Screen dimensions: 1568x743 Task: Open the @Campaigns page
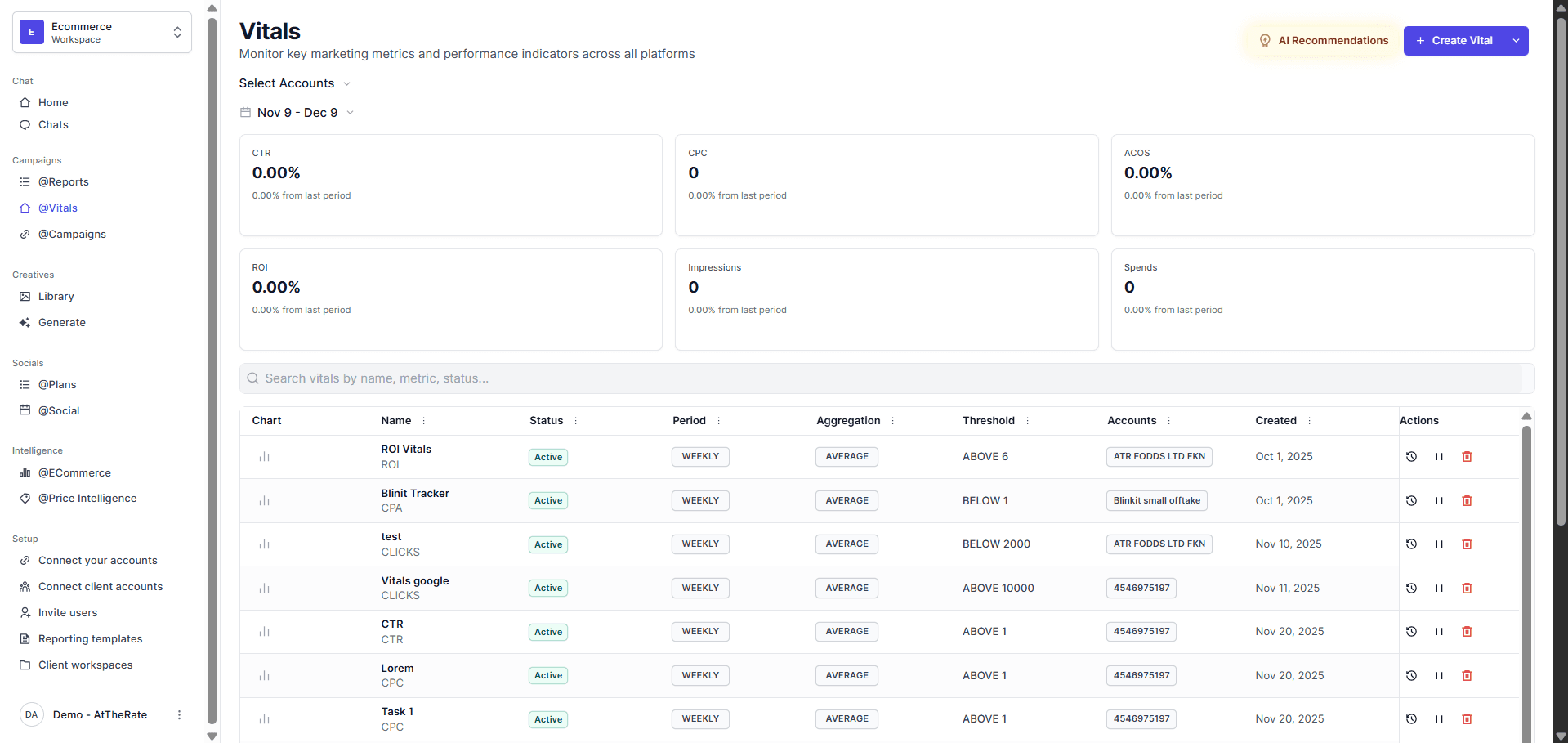coord(102,235)
